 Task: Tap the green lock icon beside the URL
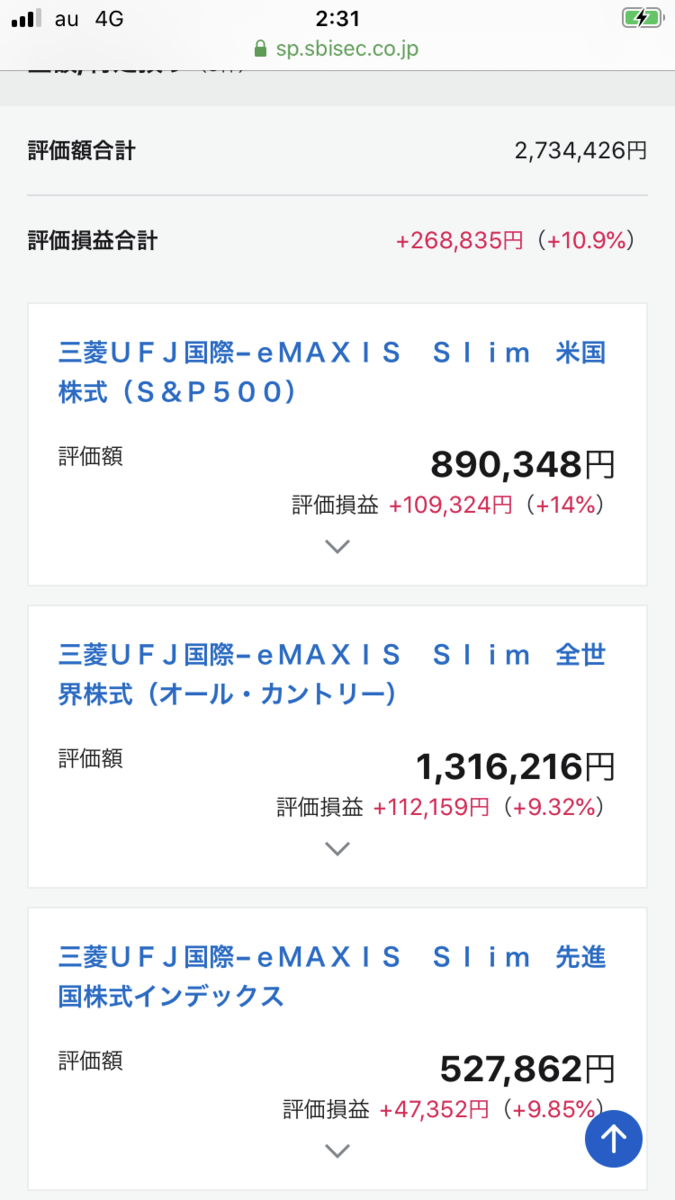coord(262,48)
